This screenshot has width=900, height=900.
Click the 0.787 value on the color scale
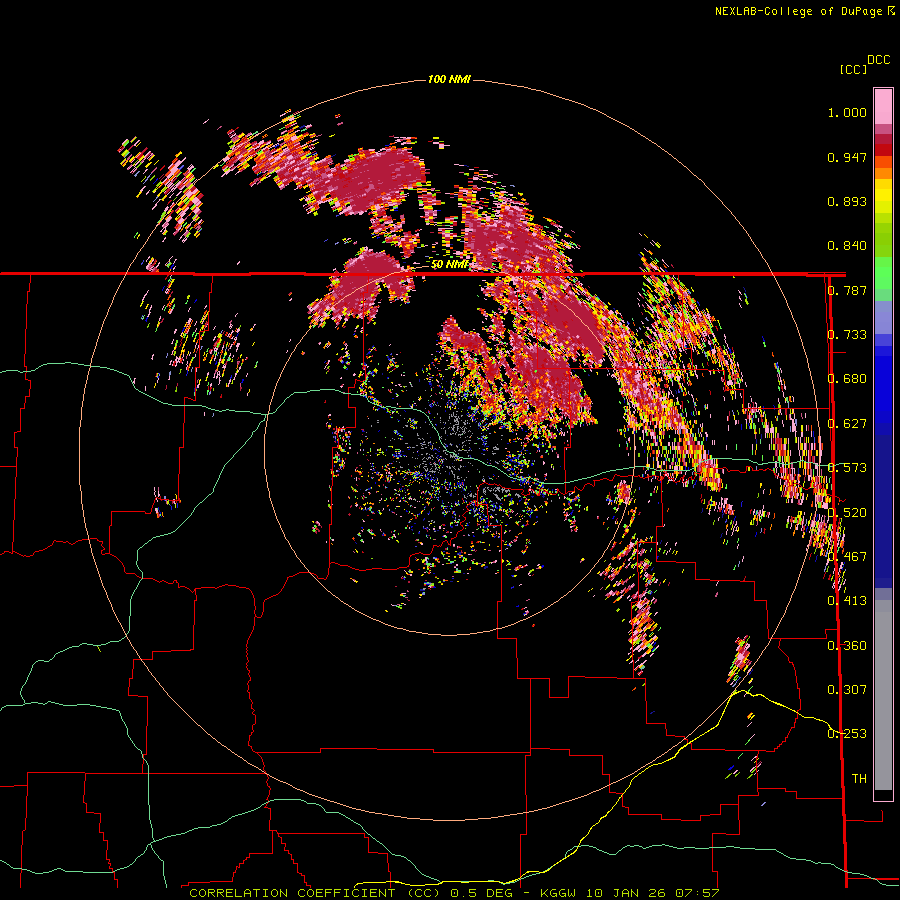click(x=847, y=290)
